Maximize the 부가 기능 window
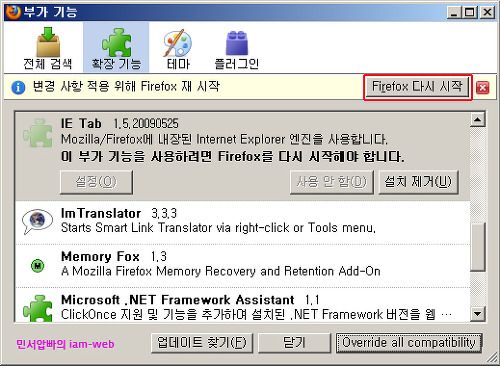Viewport: 500px width, 366px height. click(470, 13)
